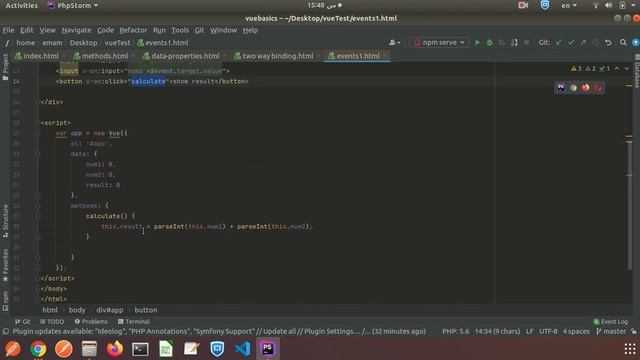Run the npm serve configuration

tap(477, 42)
